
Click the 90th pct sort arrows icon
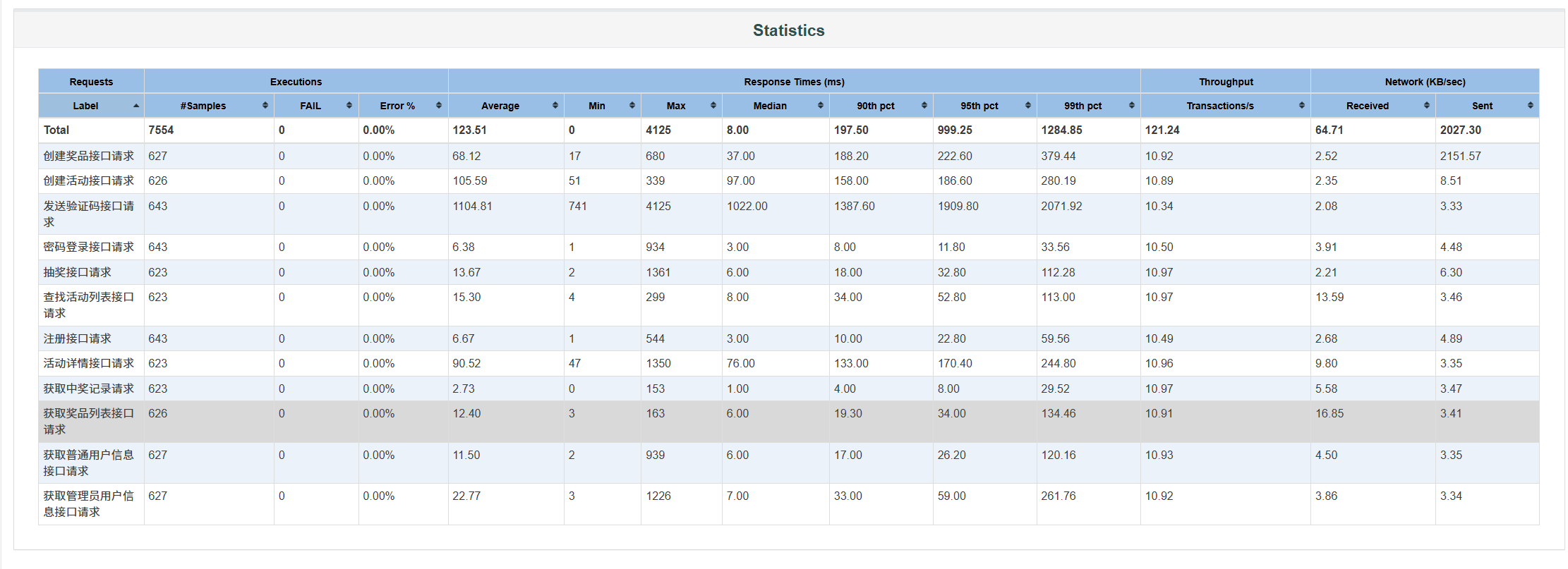(924, 106)
